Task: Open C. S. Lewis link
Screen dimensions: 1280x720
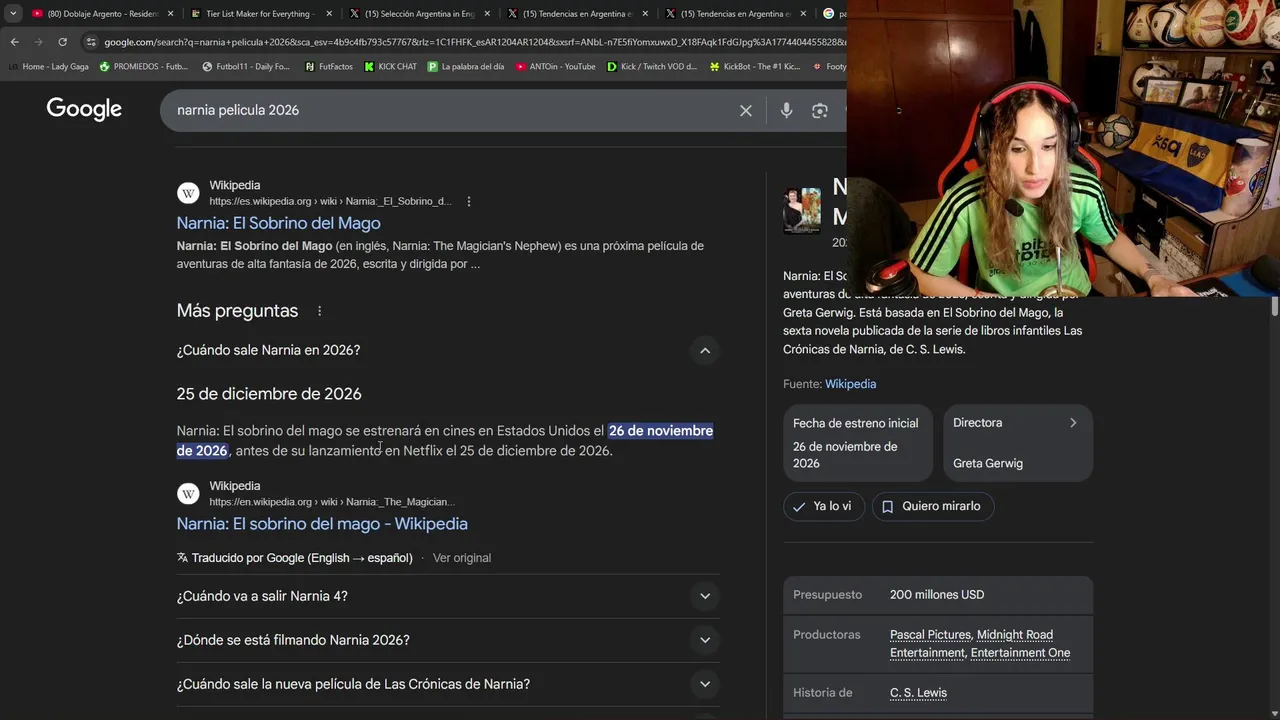Action: tap(918, 693)
